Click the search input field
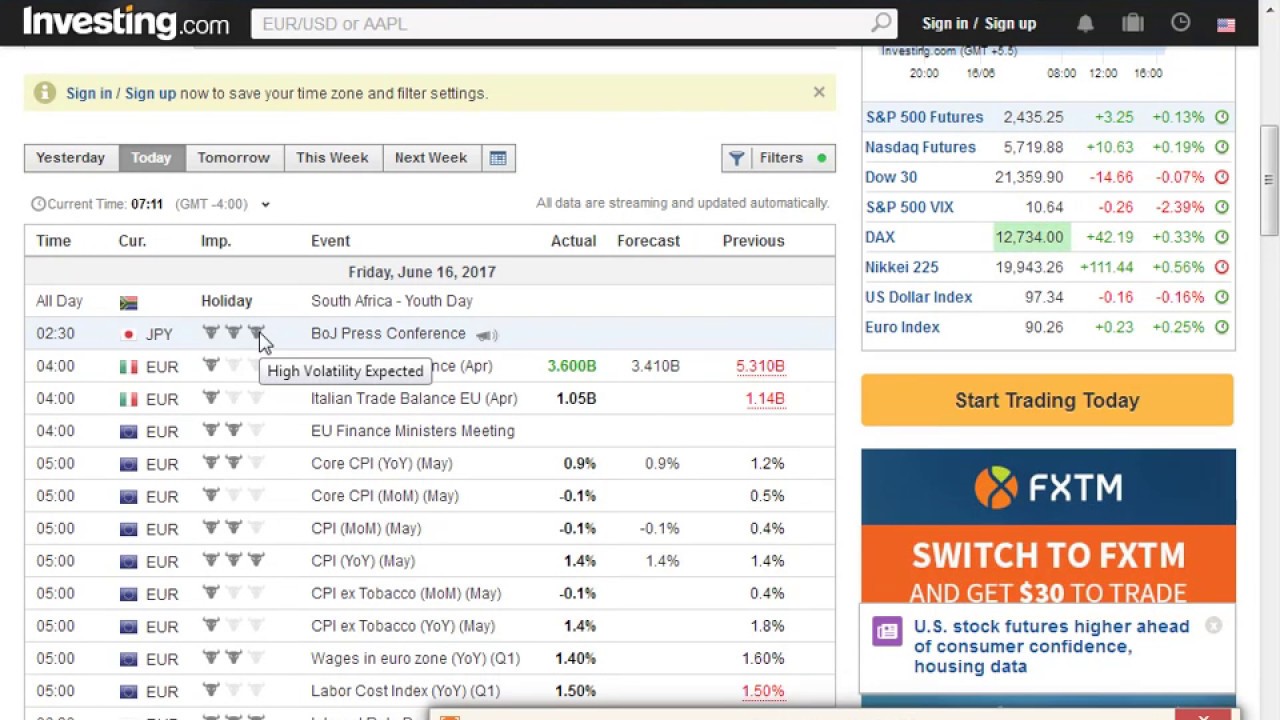Image resolution: width=1280 pixels, height=720 pixels. (x=560, y=23)
